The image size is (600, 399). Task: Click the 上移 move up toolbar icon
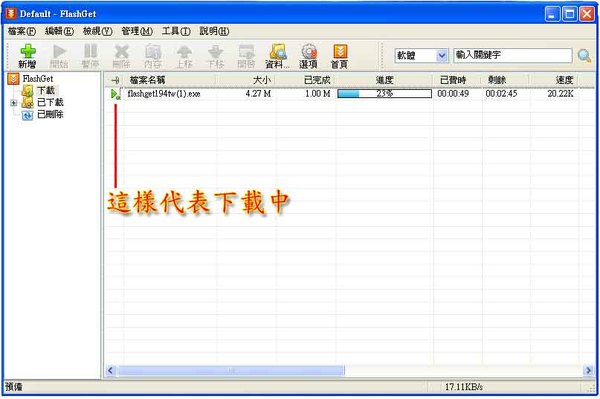point(184,56)
